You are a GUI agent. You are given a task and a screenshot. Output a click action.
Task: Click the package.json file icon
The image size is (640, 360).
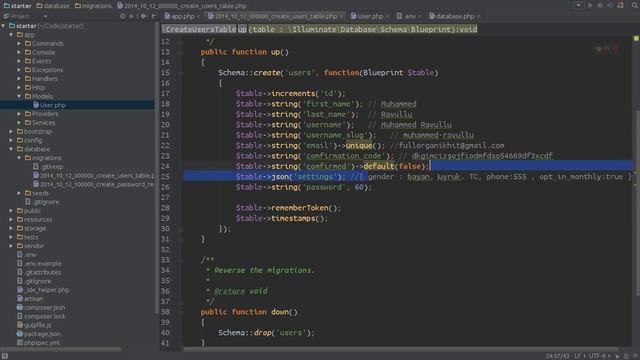(20, 334)
